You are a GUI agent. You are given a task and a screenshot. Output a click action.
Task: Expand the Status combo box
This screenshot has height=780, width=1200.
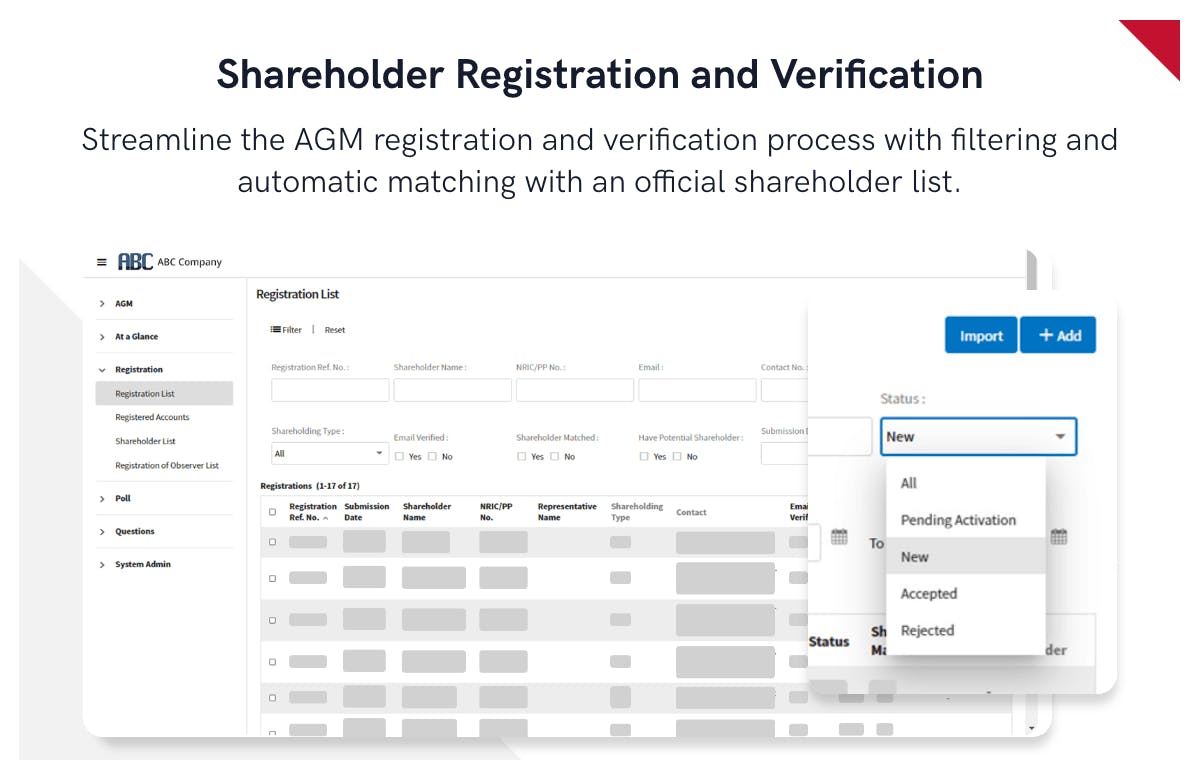pyautogui.click(x=978, y=437)
